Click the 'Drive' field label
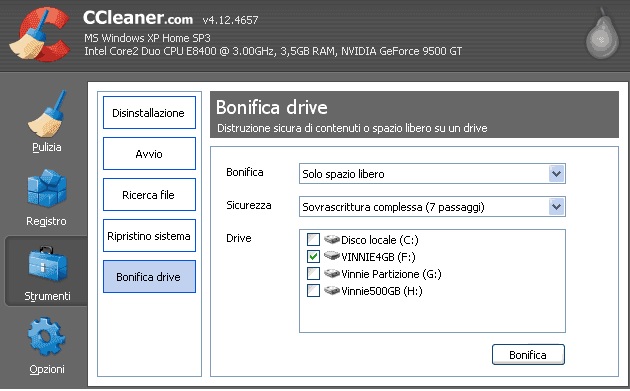The width and height of the screenshot is (630, 391). coord(239,238)
